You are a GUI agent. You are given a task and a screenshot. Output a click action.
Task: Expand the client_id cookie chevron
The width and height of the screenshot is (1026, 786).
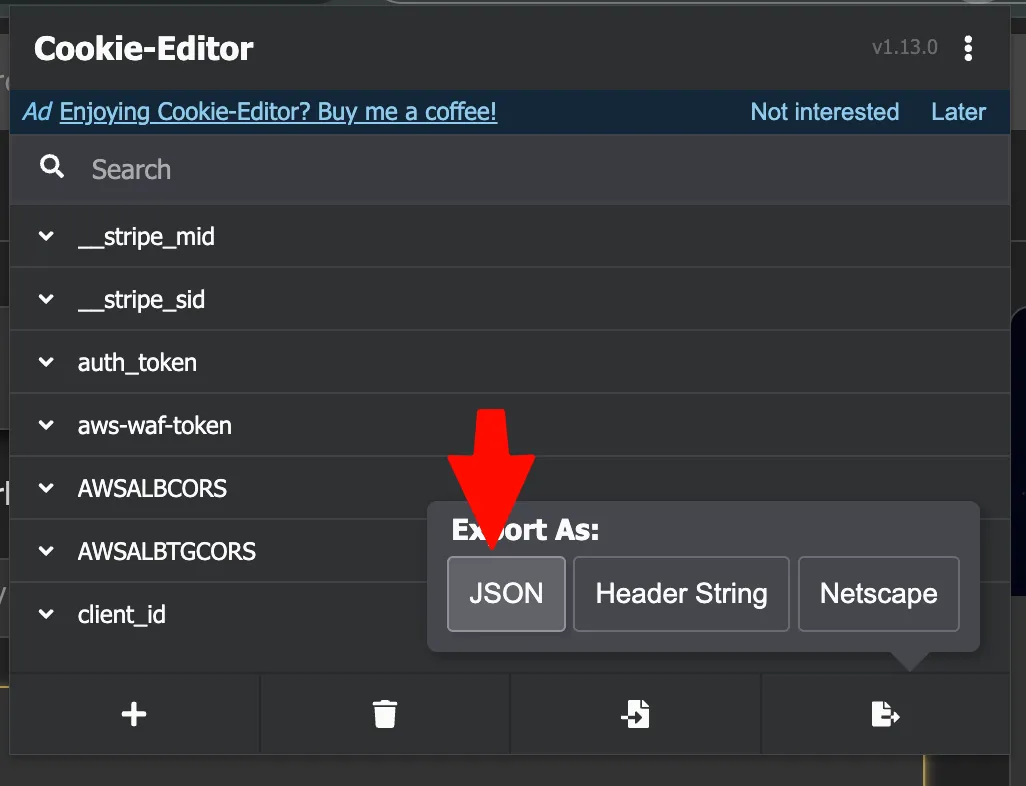[x=46, y=614]
